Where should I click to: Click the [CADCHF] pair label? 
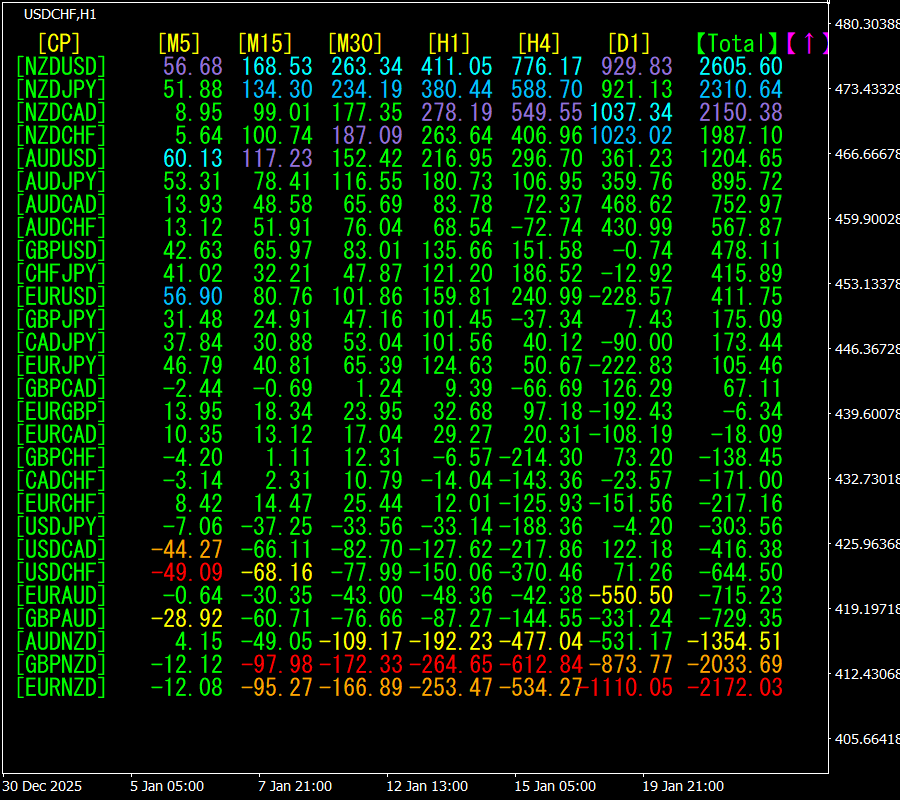pyautogui.click(x=61, y=480)
